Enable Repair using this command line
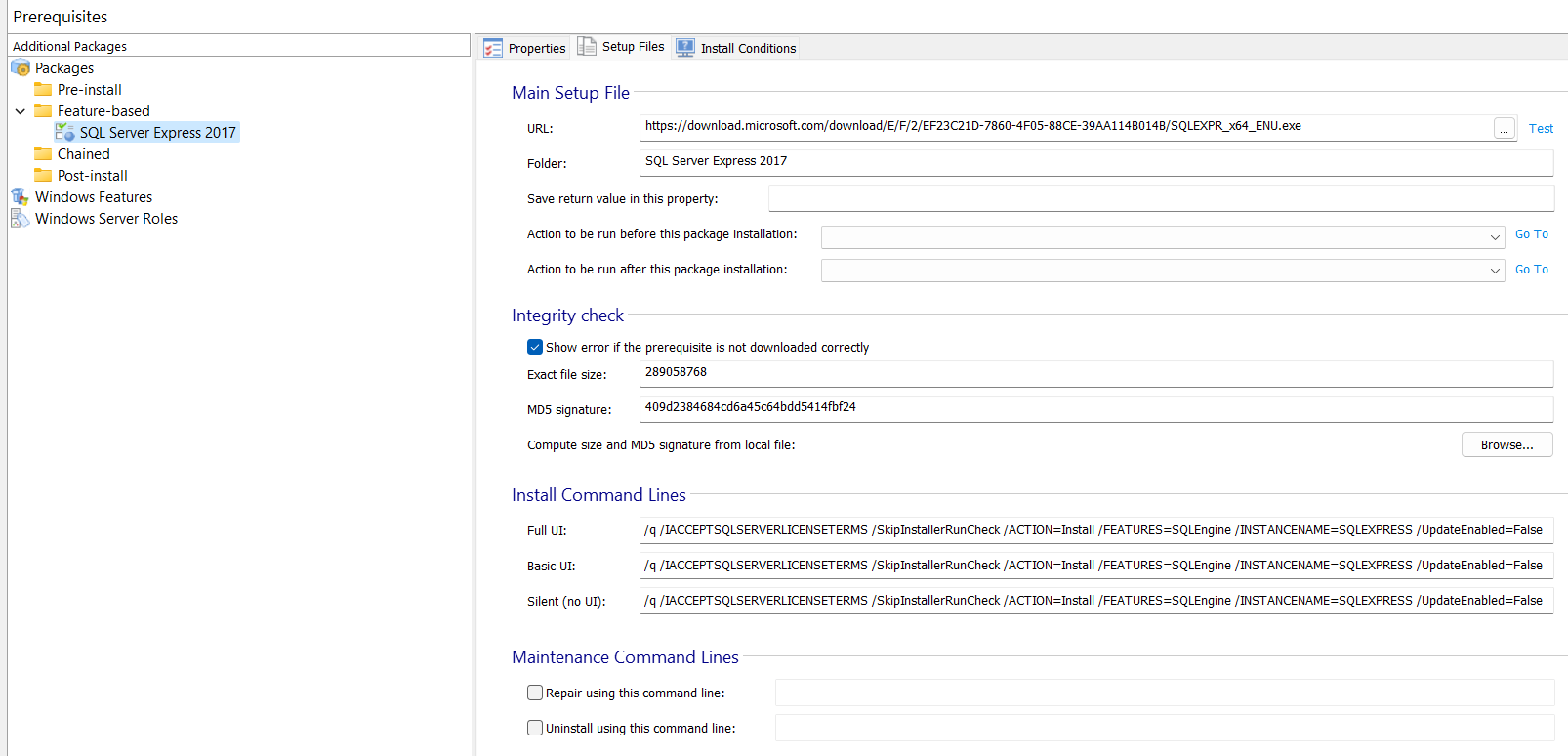This screenshot has height=756, width=1568. (x=535, y=693)
